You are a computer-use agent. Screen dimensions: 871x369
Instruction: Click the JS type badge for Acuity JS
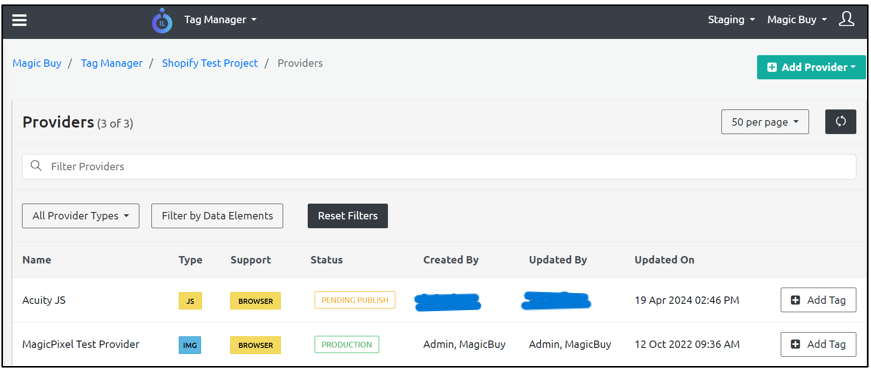pos(190,301)
